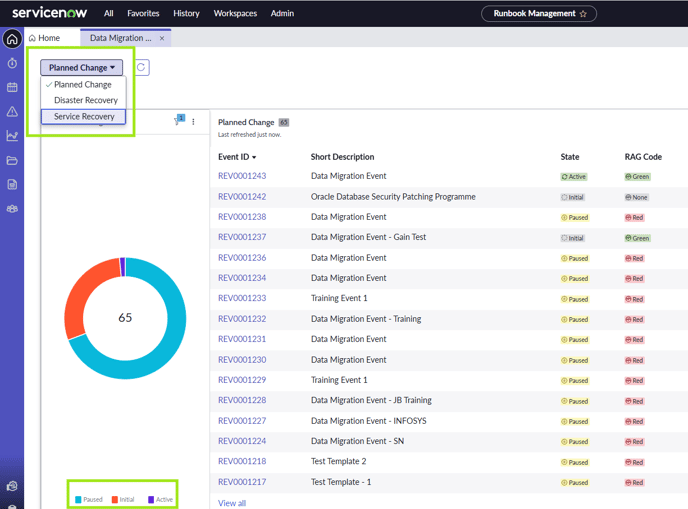Open the calendar icon in the sidebar
Viewport: 688px width, 509px height.
click(x=12, y=88)
